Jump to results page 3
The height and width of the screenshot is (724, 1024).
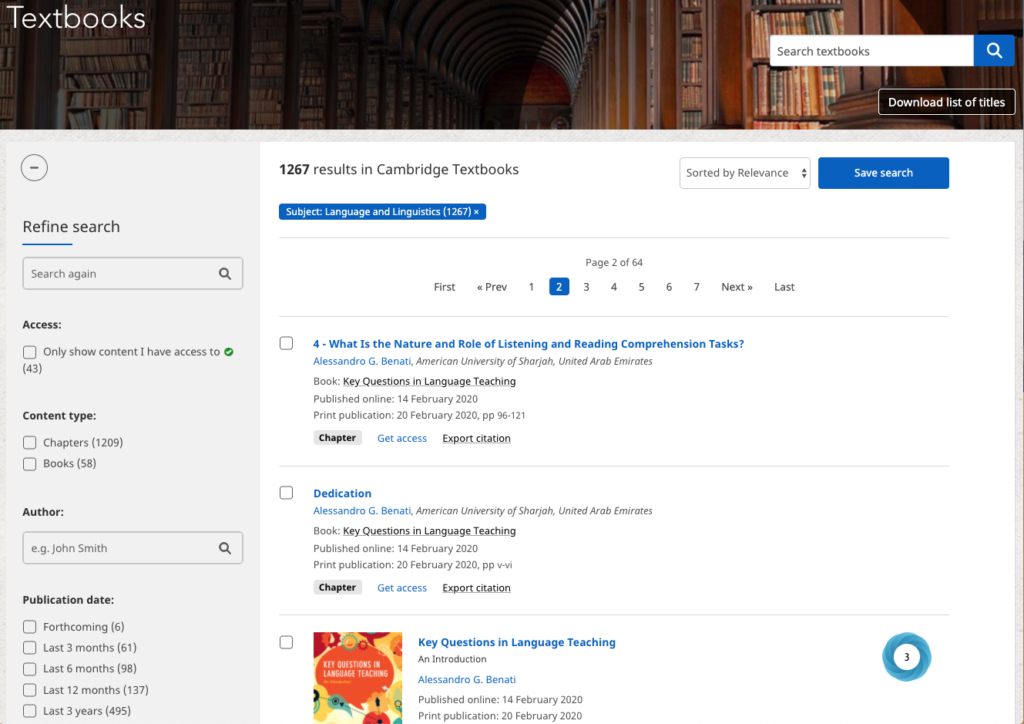(586, 287)
